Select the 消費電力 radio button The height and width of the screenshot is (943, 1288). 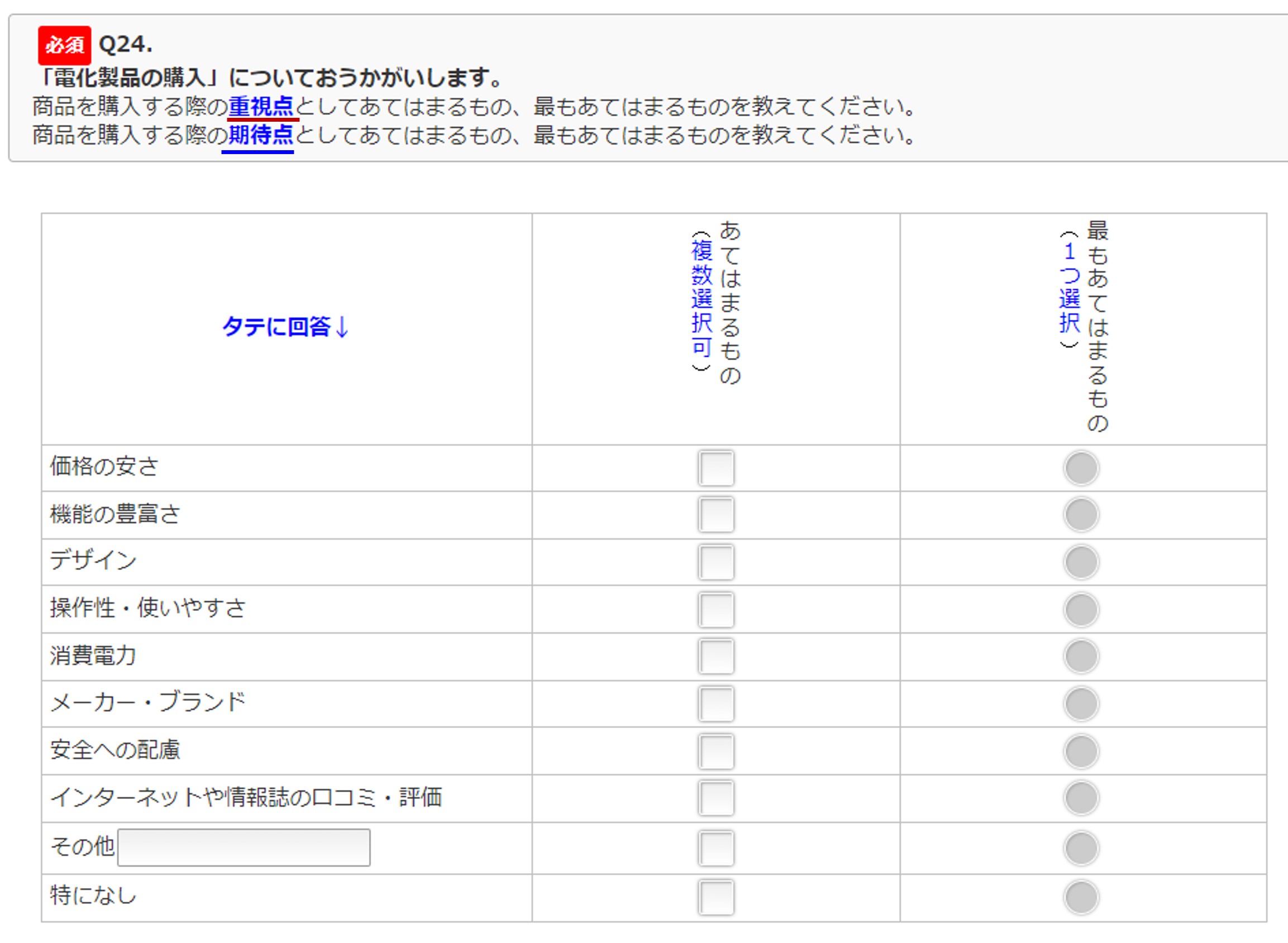click(x=1081, y=657)
